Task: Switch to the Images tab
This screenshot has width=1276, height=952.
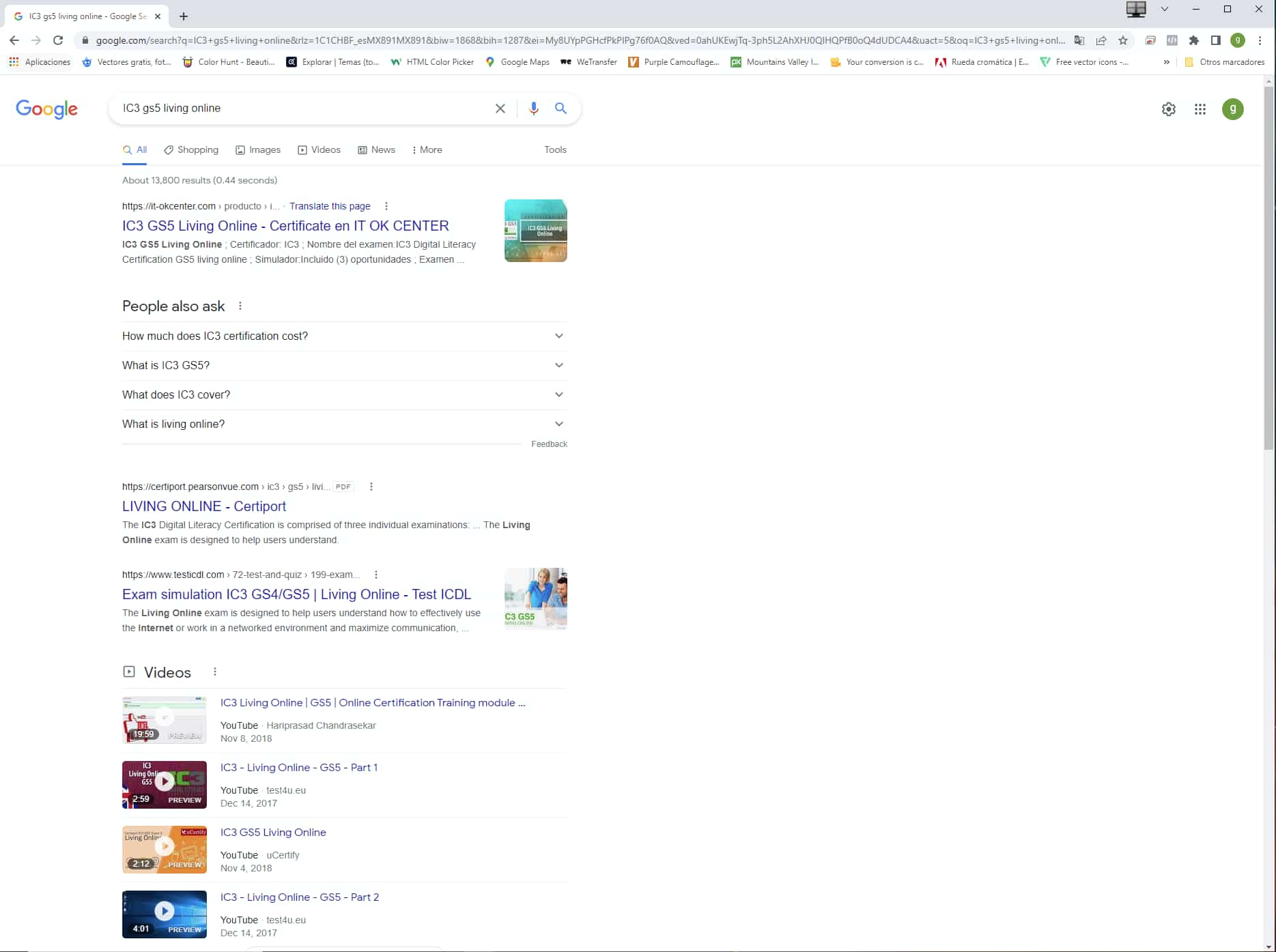Action: 258,150
